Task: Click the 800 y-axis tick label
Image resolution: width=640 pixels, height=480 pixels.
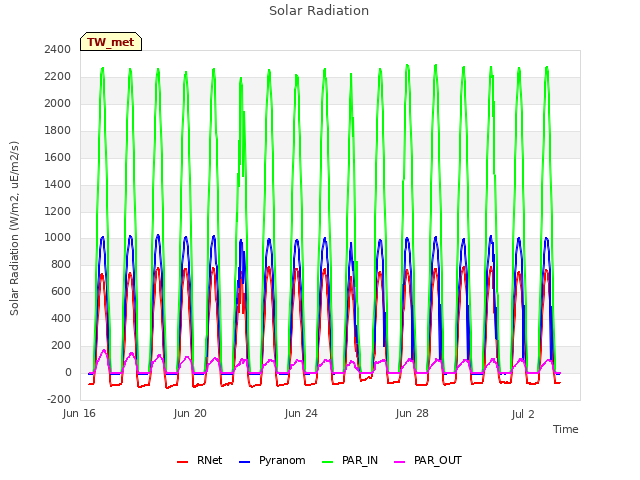Action: (61, 265)
